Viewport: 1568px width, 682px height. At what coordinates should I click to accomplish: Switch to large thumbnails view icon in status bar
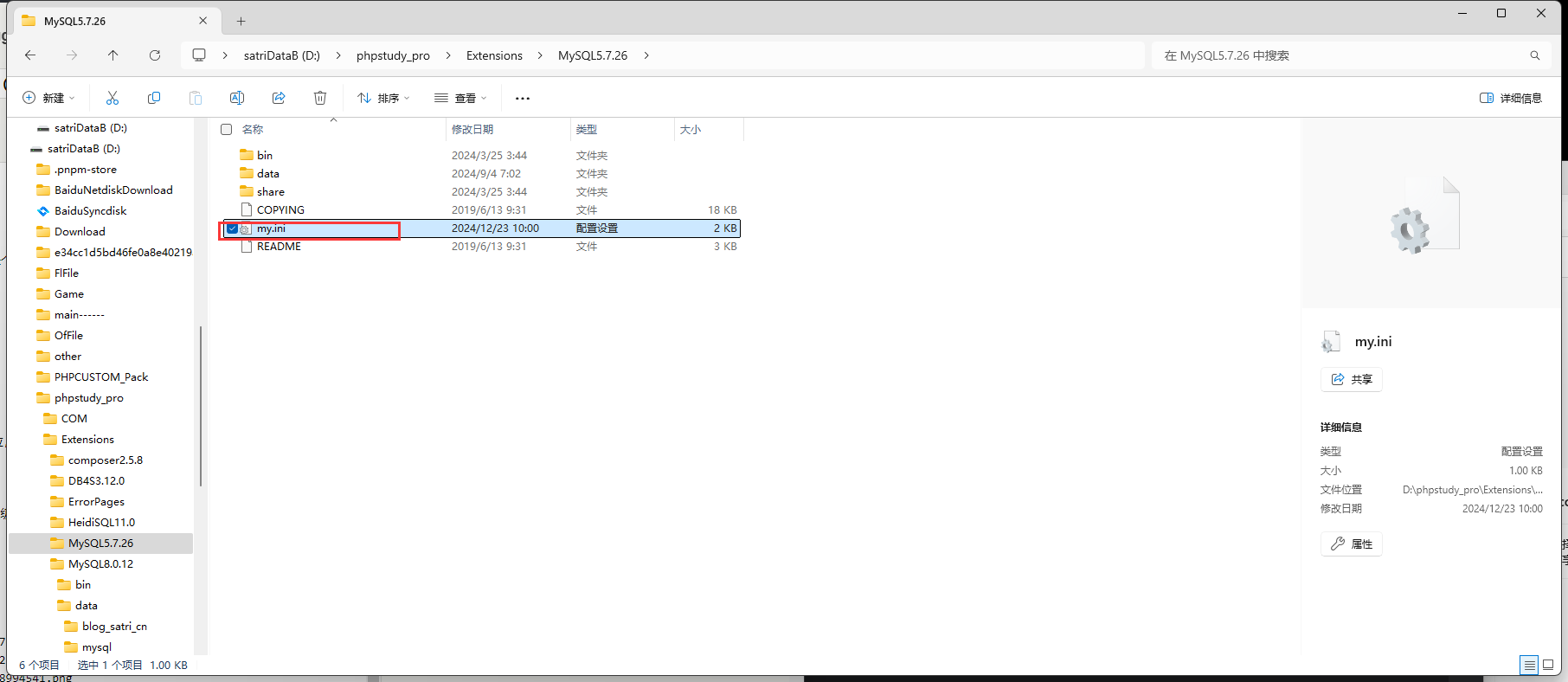1548,665
